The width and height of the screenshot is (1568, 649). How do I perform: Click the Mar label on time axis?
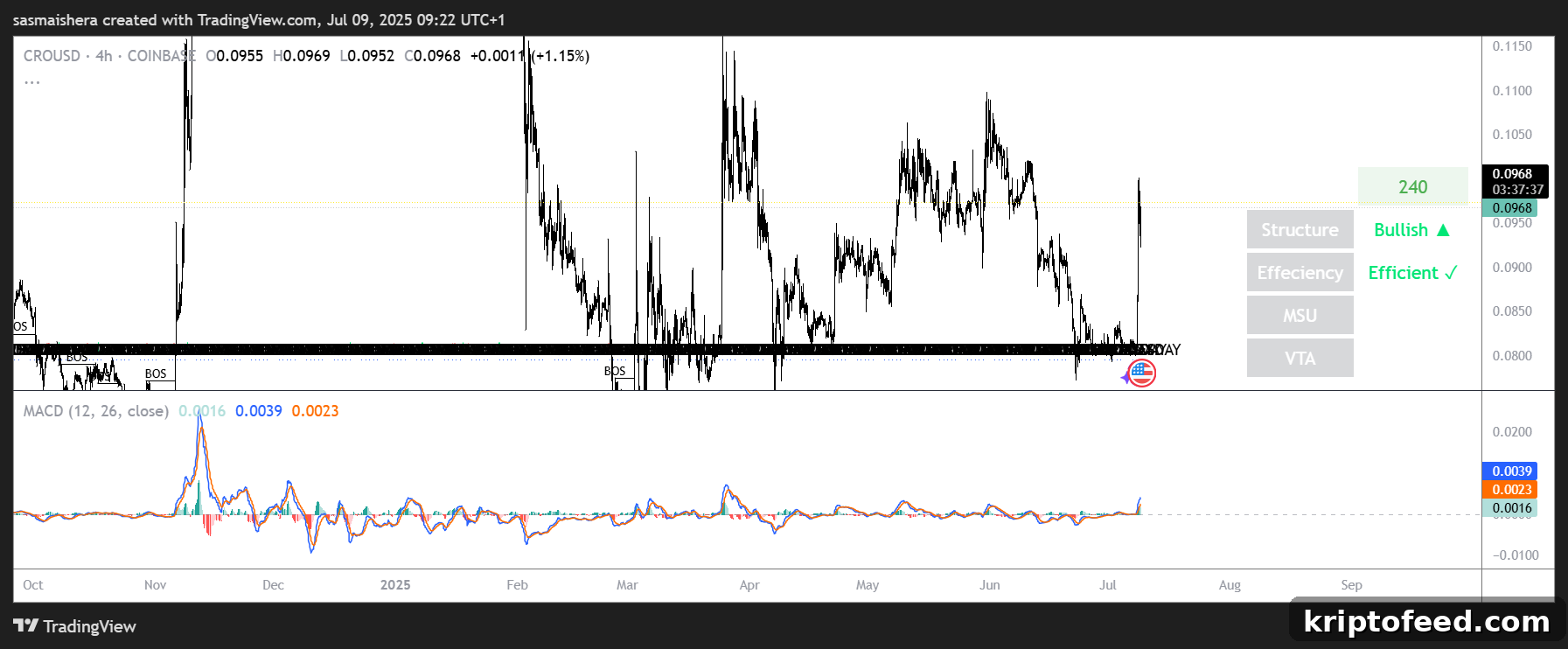627,585
